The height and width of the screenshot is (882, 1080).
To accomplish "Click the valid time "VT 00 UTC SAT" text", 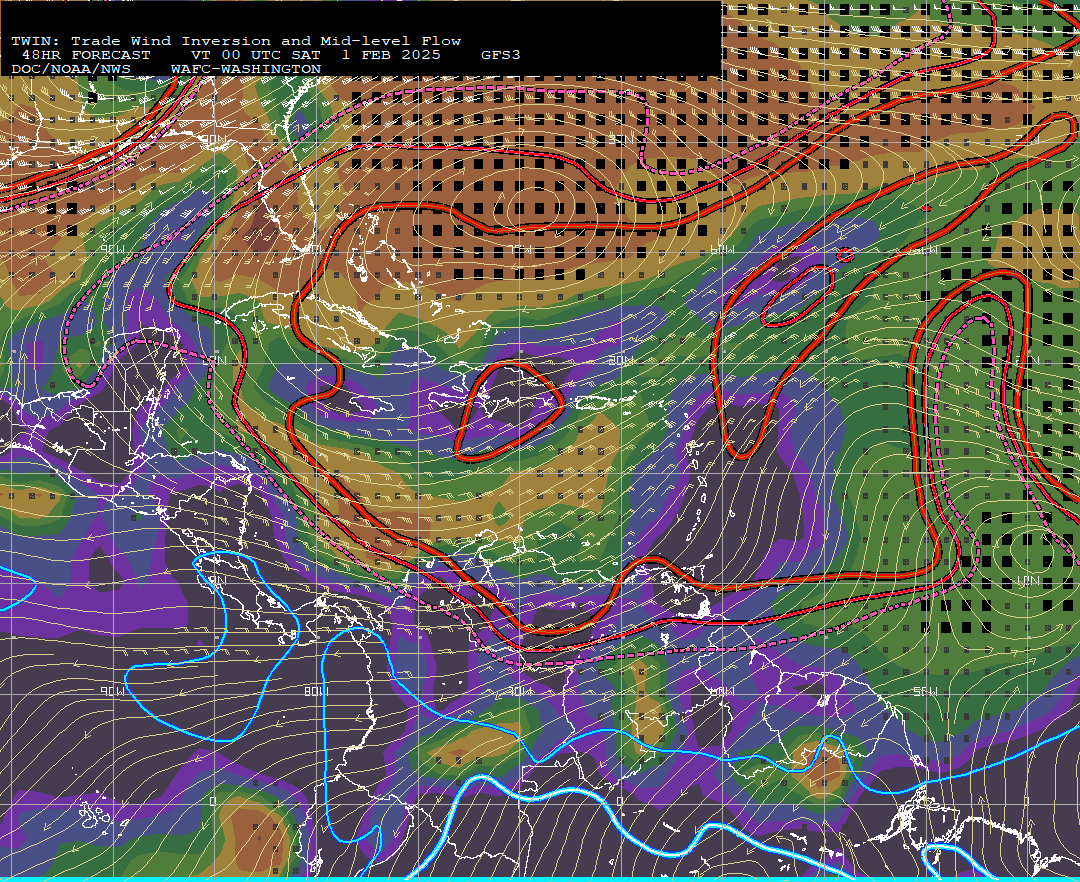I will click(x=256, y=55).
